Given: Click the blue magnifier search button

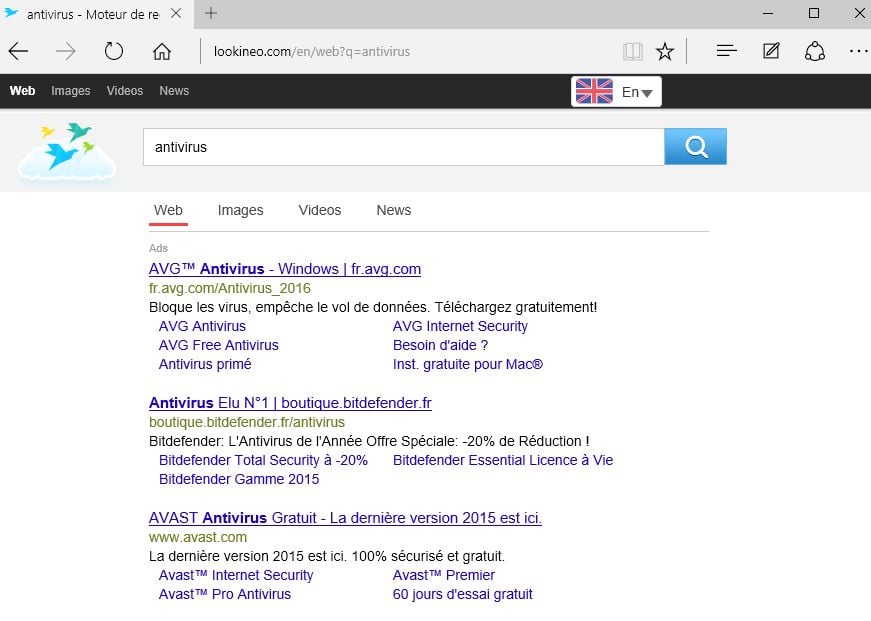Looking at the screenshot, I should click(x=695, y=147).
